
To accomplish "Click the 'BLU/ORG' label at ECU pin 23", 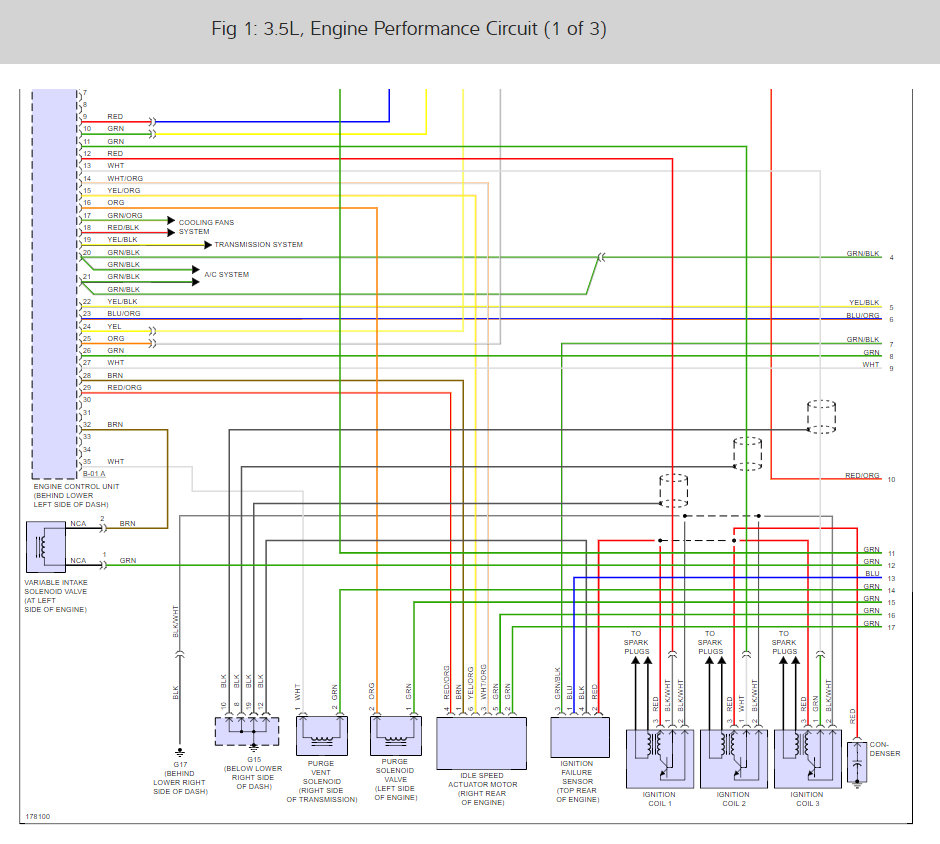I will [x=123, y=314].
